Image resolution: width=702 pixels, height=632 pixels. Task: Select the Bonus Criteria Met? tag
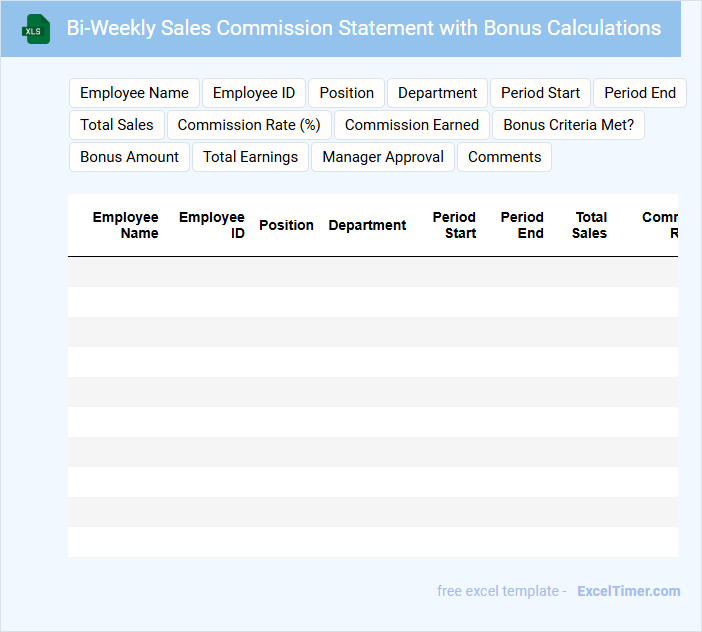568,125
